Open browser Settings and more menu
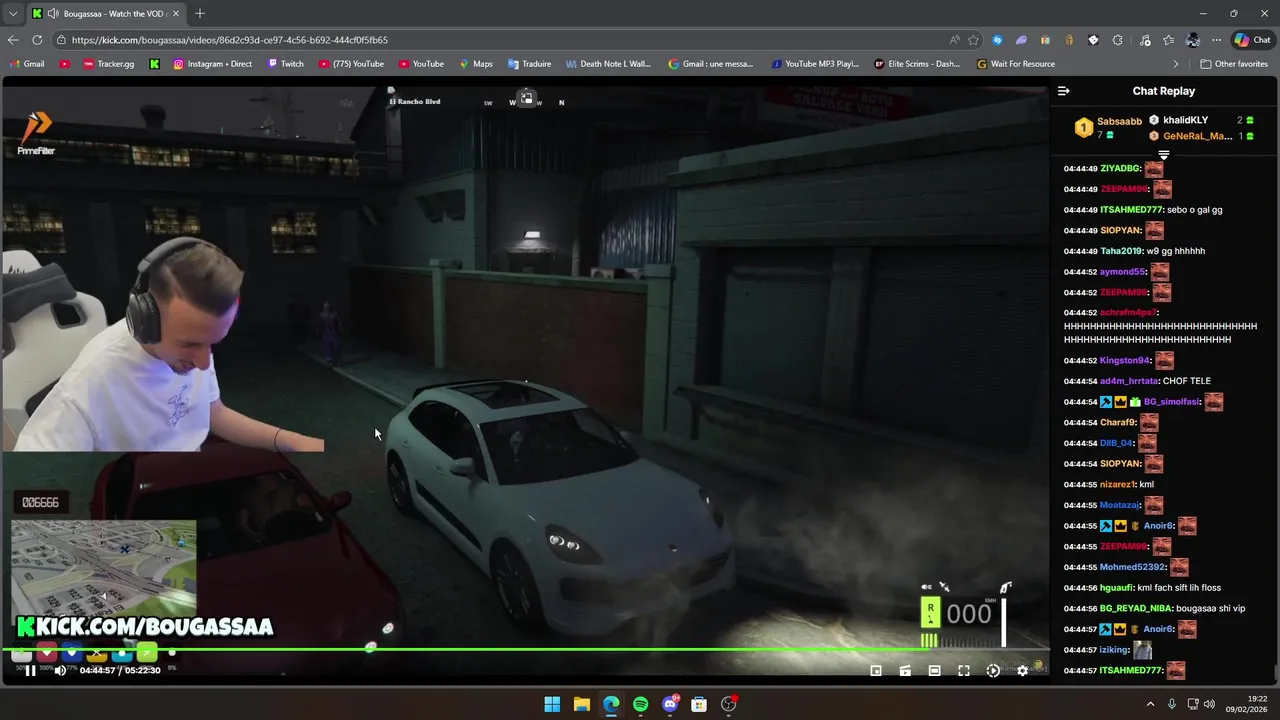This screenshot has height=720, width=1280. click(x=1216, y=40)
